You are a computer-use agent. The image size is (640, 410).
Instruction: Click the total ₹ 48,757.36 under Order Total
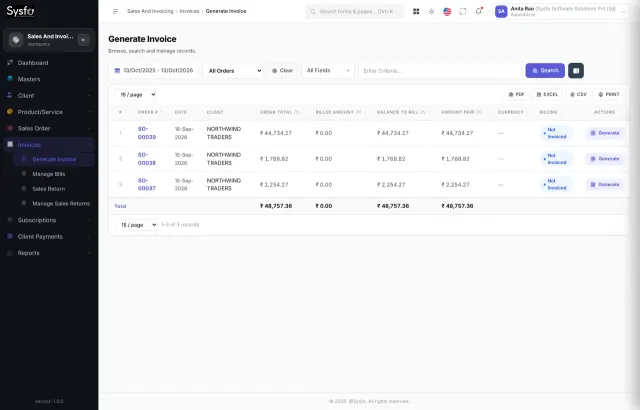276,206
